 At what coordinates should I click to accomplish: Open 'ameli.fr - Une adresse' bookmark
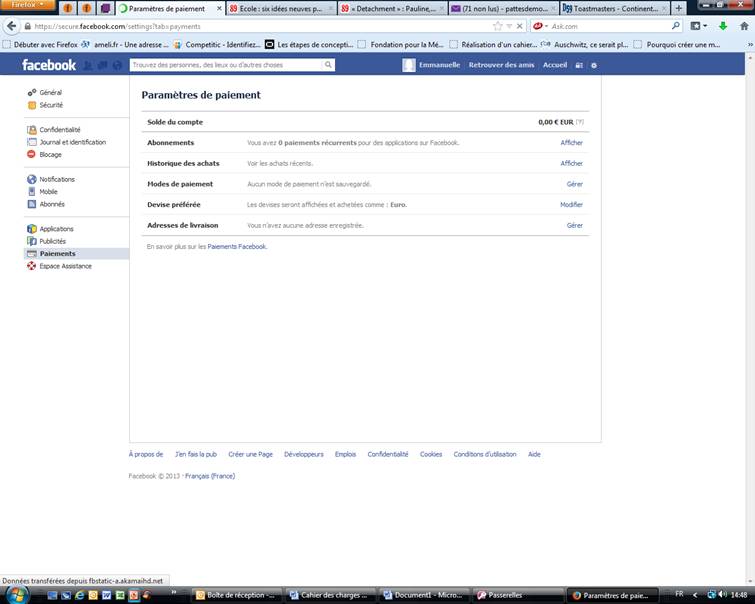point(125,45)
